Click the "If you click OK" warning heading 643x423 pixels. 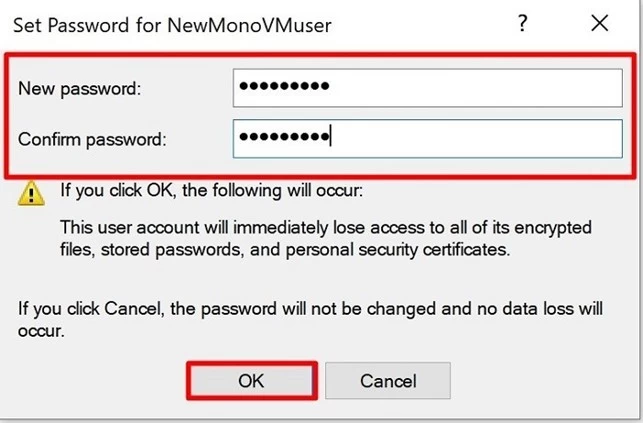pyautogui.click(x=212, y=191)
